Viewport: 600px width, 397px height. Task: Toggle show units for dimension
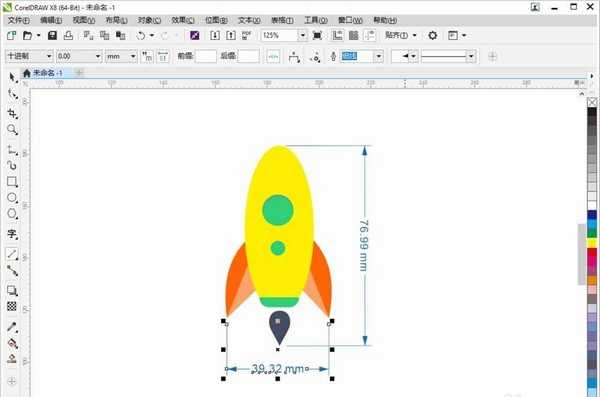point(147,56)
